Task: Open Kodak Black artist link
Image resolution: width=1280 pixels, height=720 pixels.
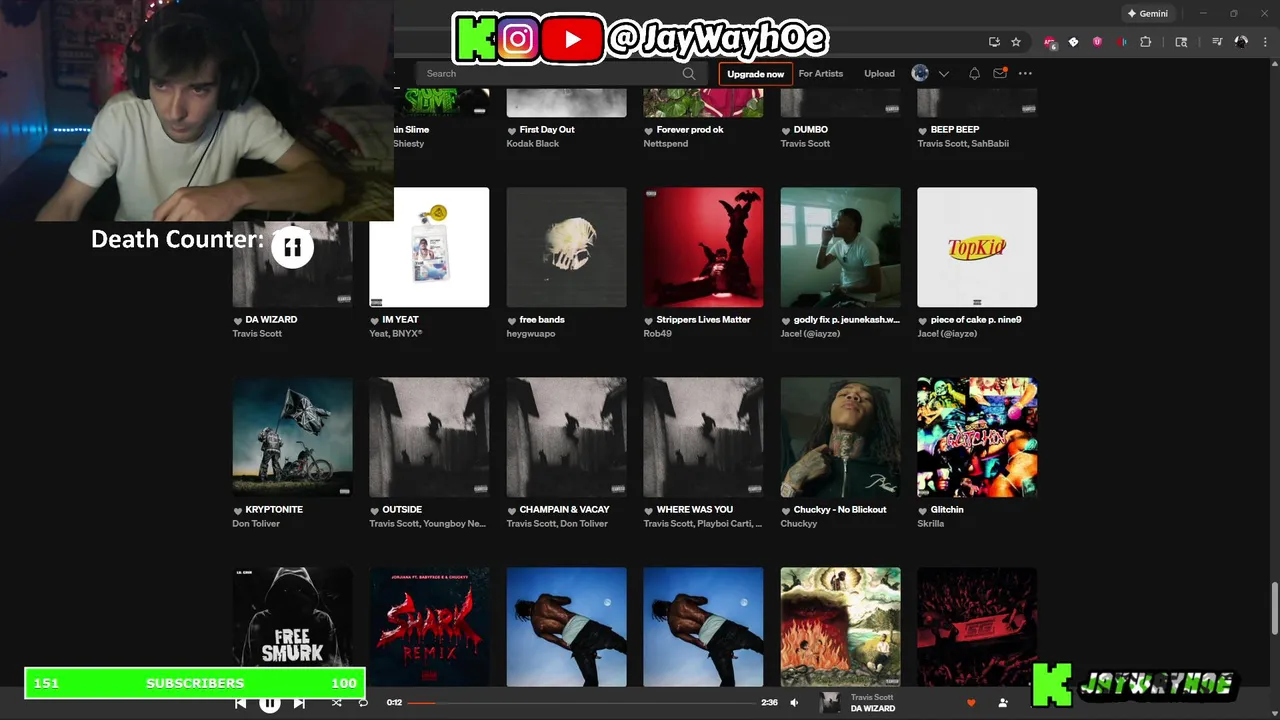Action: click(532, 143)
